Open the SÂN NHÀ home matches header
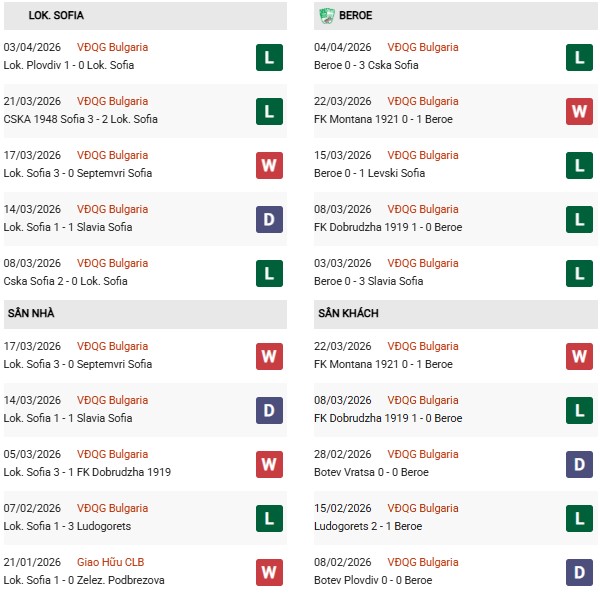 30,314
